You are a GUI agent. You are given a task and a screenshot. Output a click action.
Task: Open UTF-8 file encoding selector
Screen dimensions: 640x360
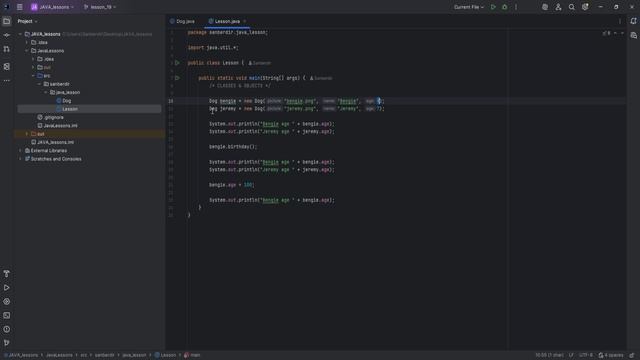point(586,355)
